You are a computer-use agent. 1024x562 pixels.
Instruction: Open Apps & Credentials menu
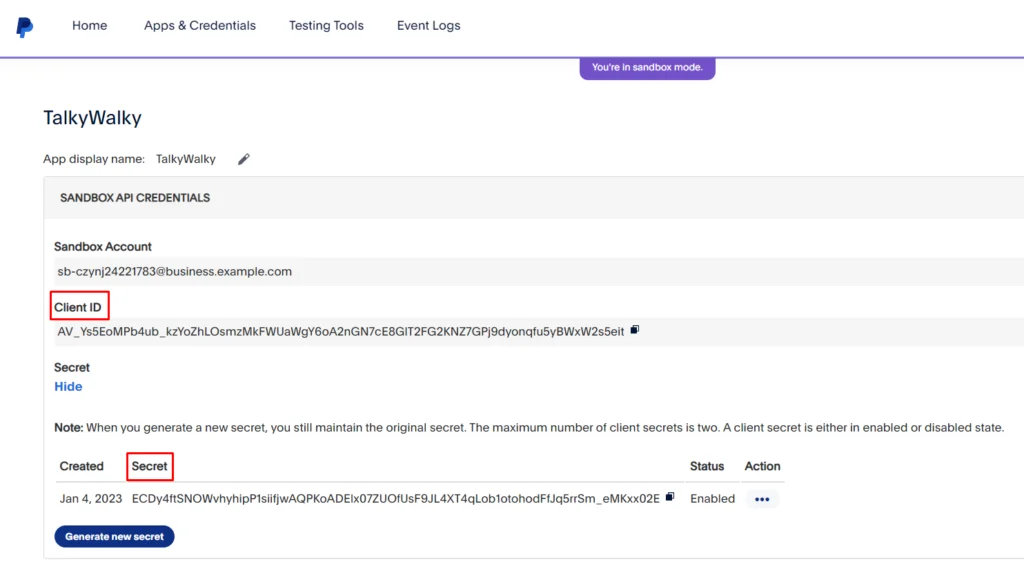[x=200, y=25]
